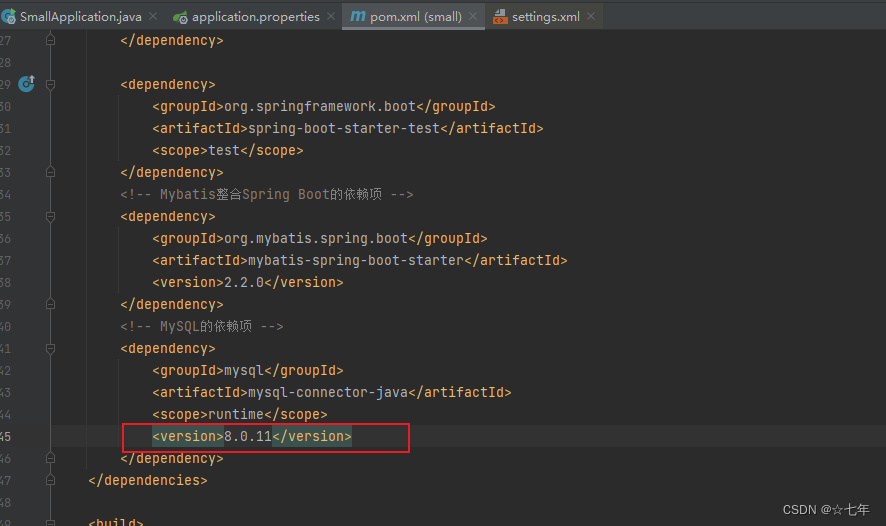886x526 pixels.
Task: Click the spring-boot-starter-test artifactId text
Action: coord(344,128)
